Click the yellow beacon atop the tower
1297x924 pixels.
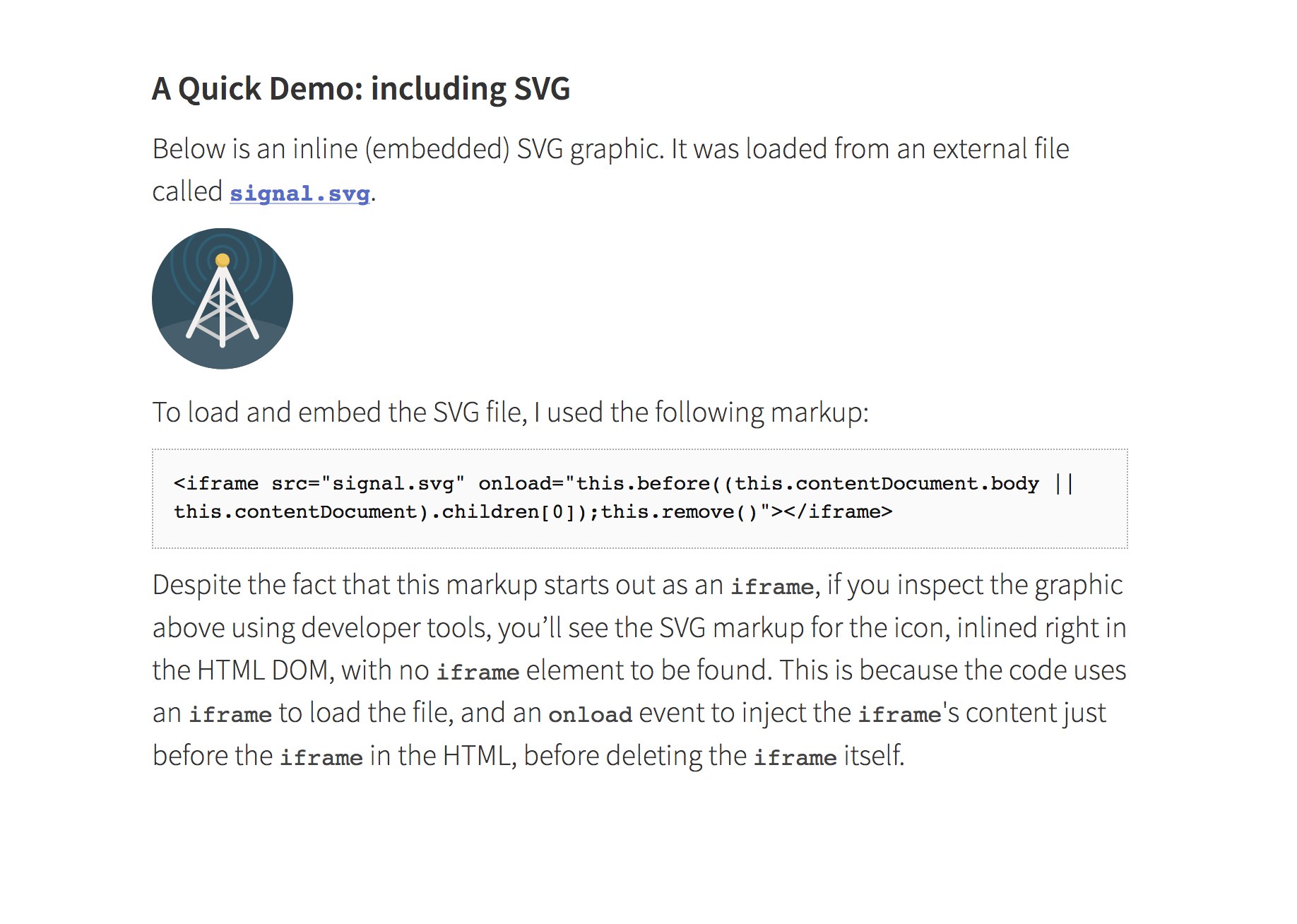point(223,261)
